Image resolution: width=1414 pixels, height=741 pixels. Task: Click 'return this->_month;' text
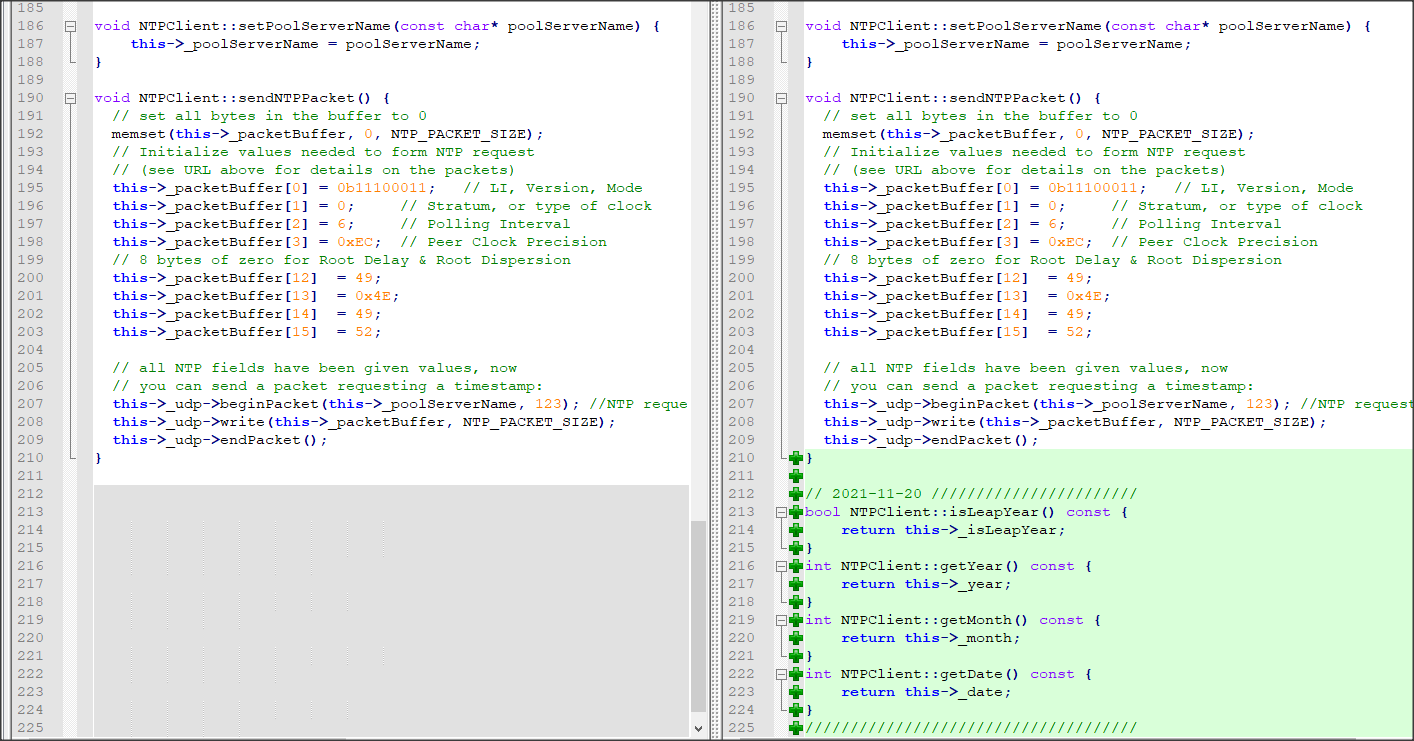point(931,638)
